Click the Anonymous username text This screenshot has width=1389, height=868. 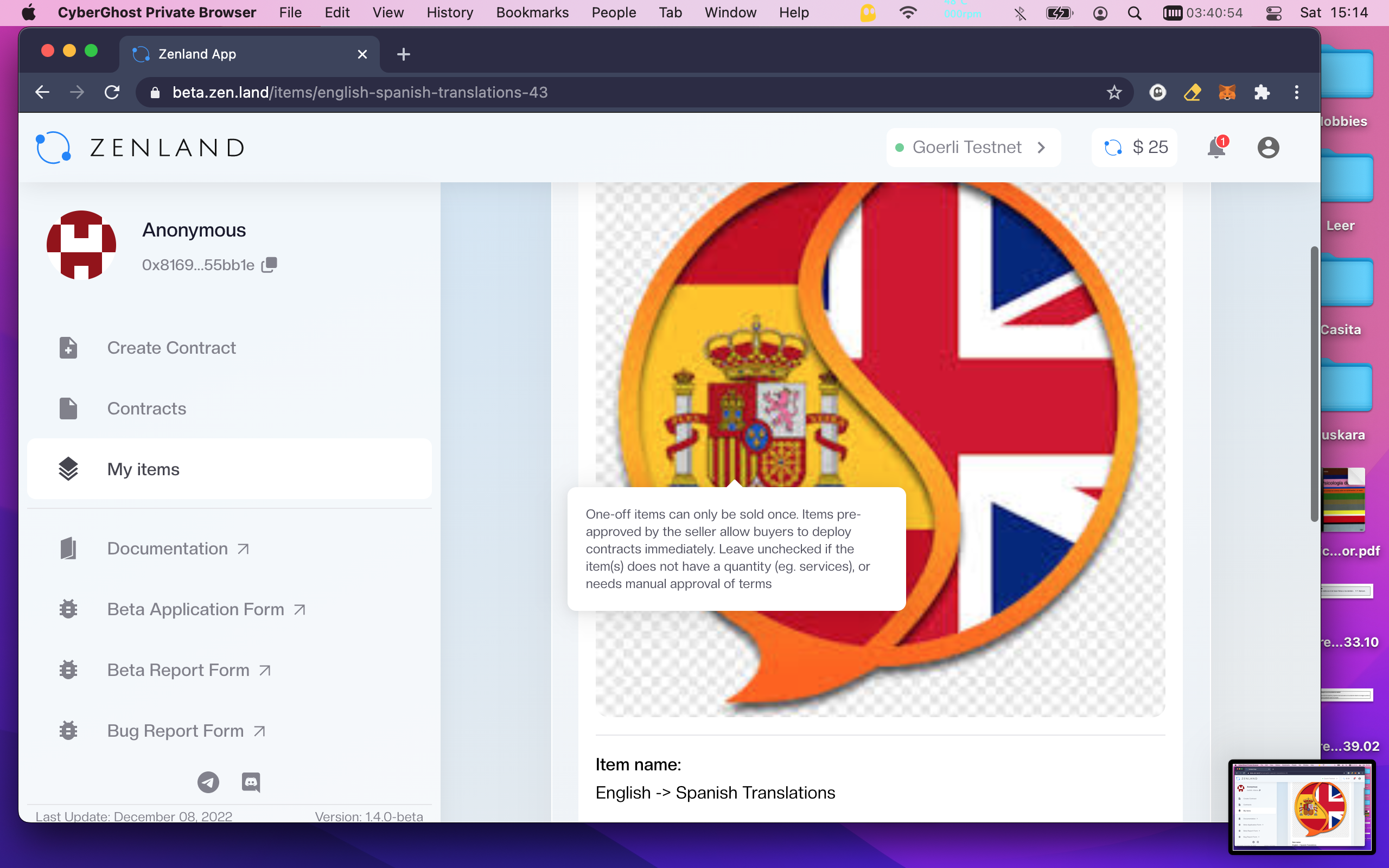194,229
